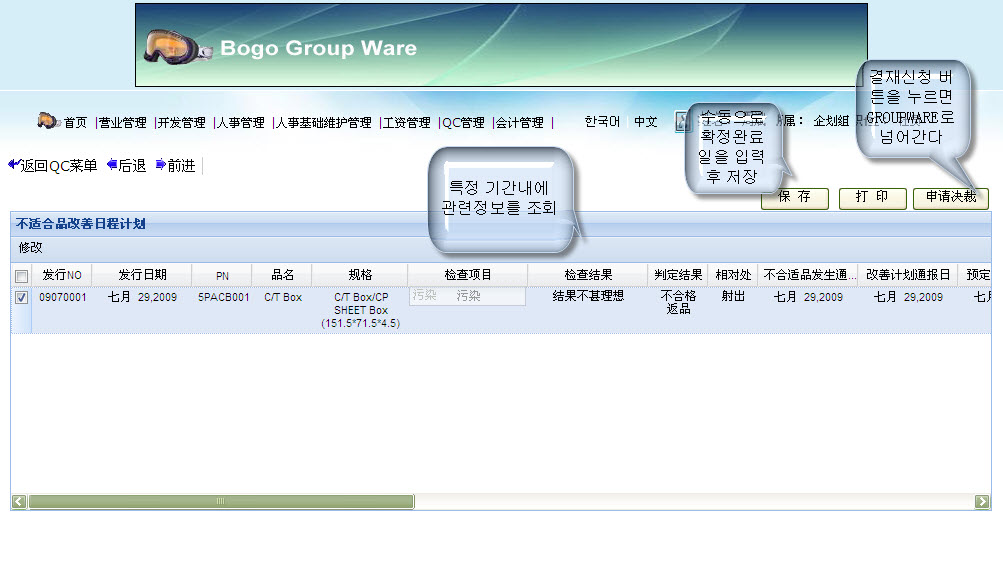Uncheck the row 09070001 checkbox
The height and width of the screenshot is (568, 1003).
[x=21, y=297]
